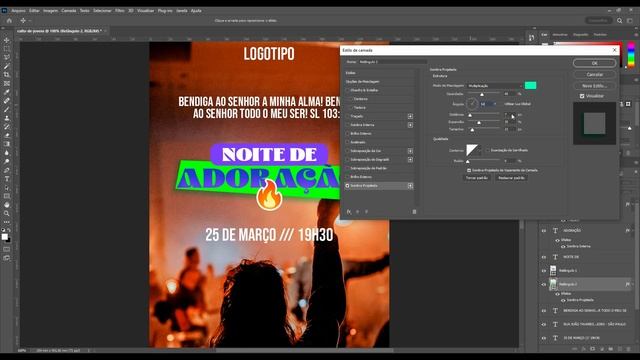Select the Gradient tool

pyautogui.click(x=7, y=144)
